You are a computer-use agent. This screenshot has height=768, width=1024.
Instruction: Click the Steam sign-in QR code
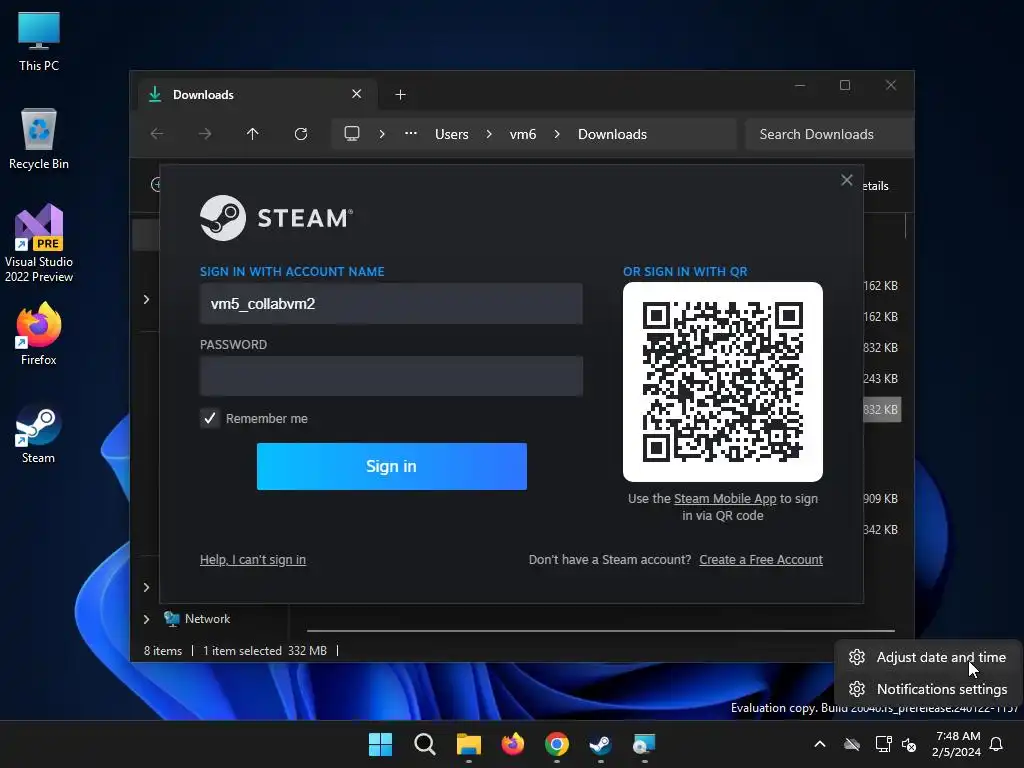tap(723, 382)
